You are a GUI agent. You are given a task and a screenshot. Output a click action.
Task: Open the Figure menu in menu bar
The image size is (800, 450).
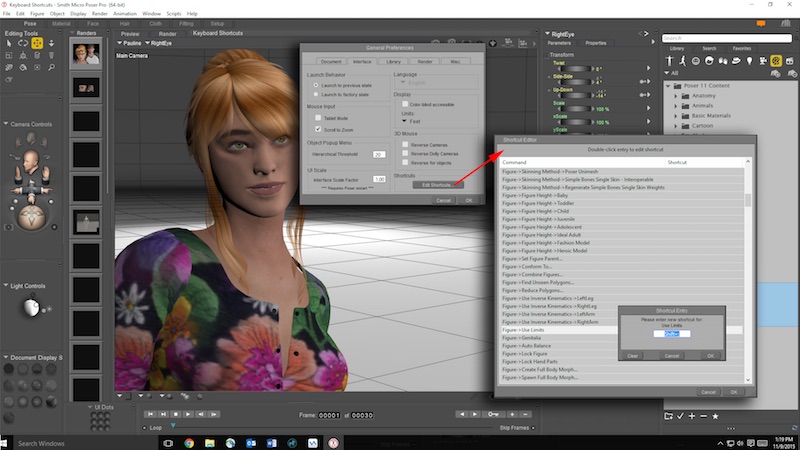click(x=37, y=14)
